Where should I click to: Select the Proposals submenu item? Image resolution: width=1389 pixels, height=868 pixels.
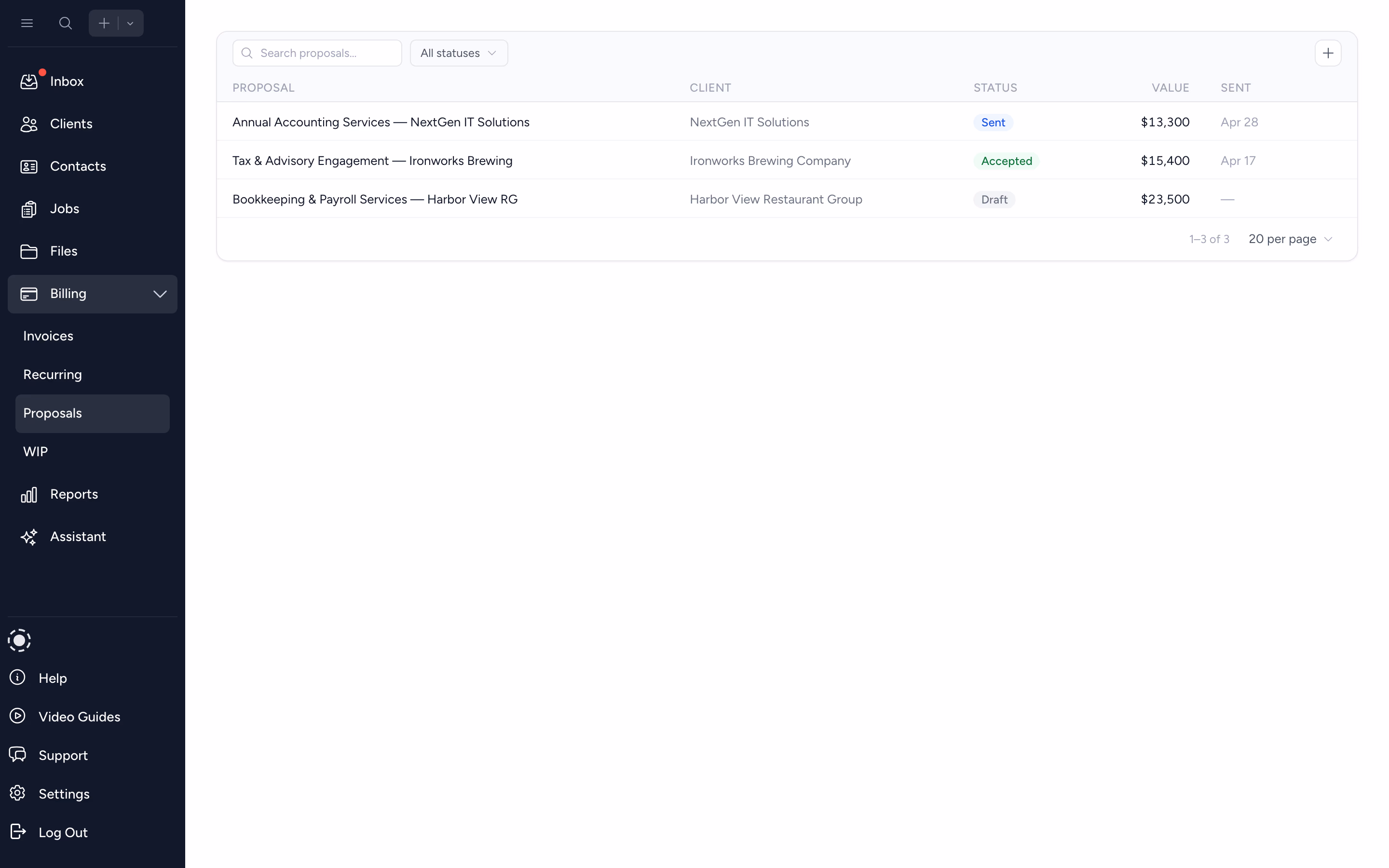(x=93, y=413)
